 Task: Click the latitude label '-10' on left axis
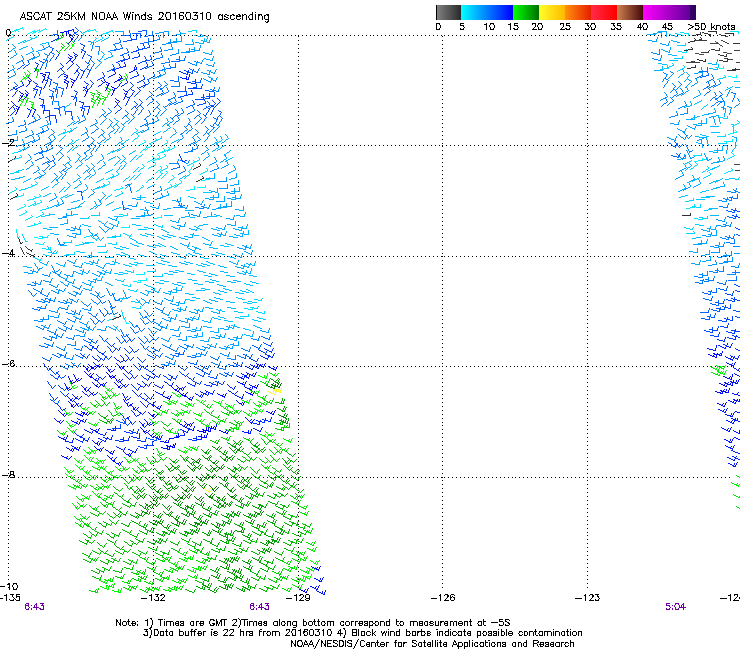click(9, 586)
